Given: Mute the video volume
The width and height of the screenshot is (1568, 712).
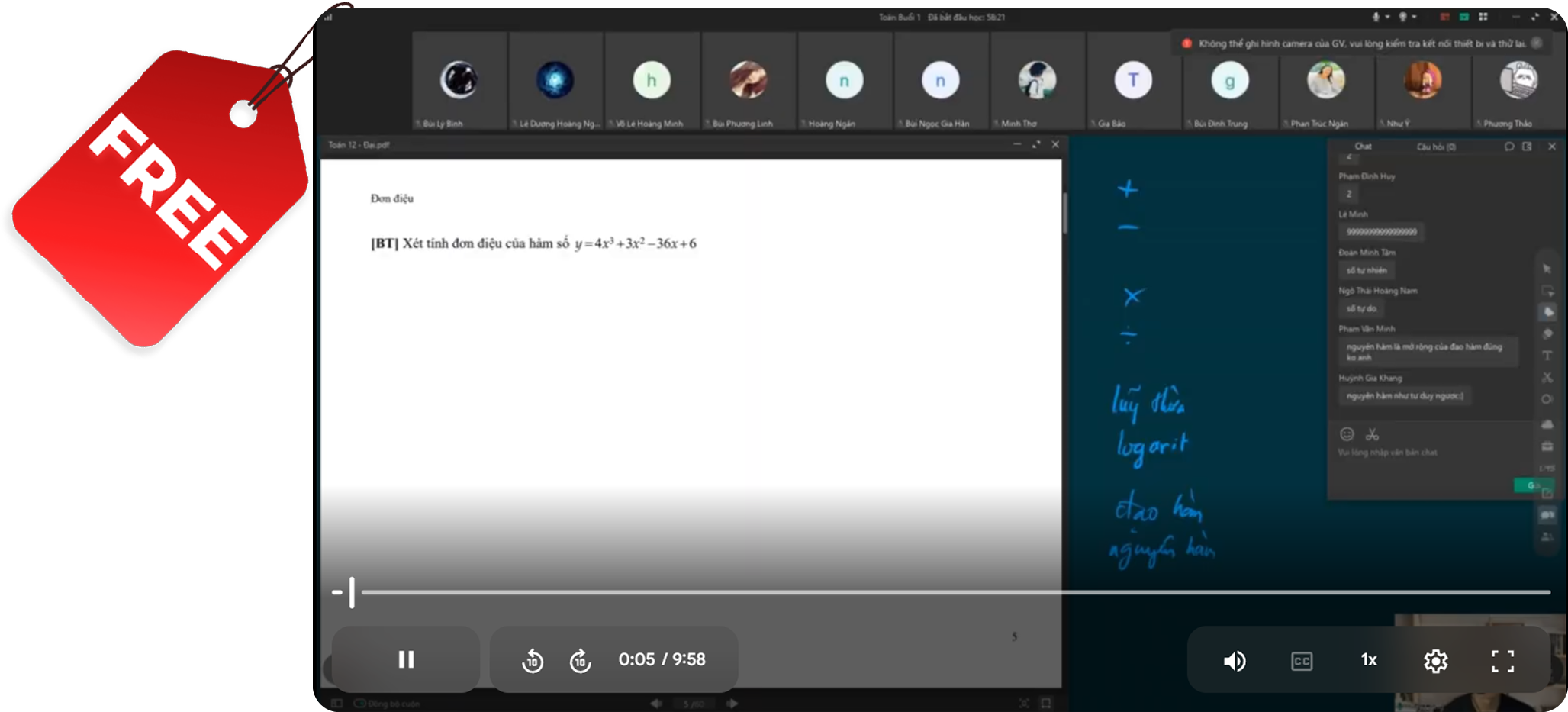Looking at the screenshot, I should click(x=1235, y=661).
